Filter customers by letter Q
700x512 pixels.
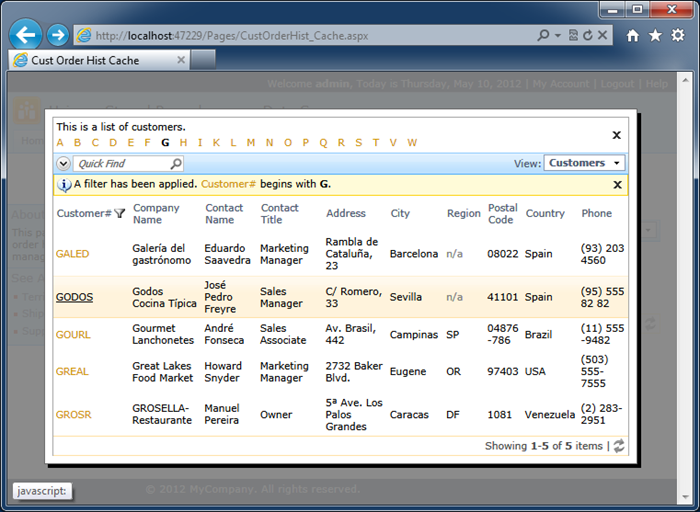click(323, 143)
